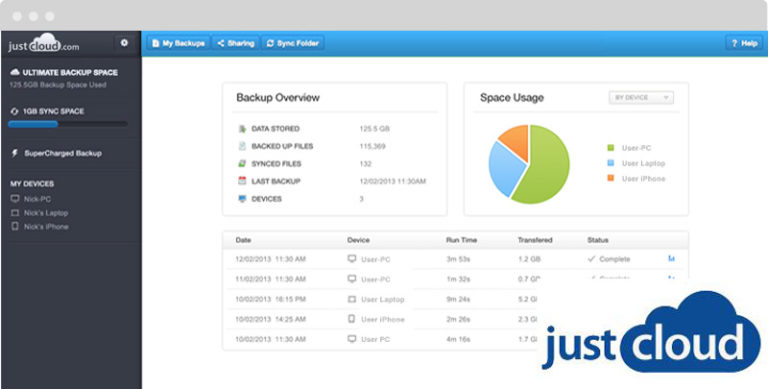Click the 132 synced files value
768x389 pixels.
[365, 164]
